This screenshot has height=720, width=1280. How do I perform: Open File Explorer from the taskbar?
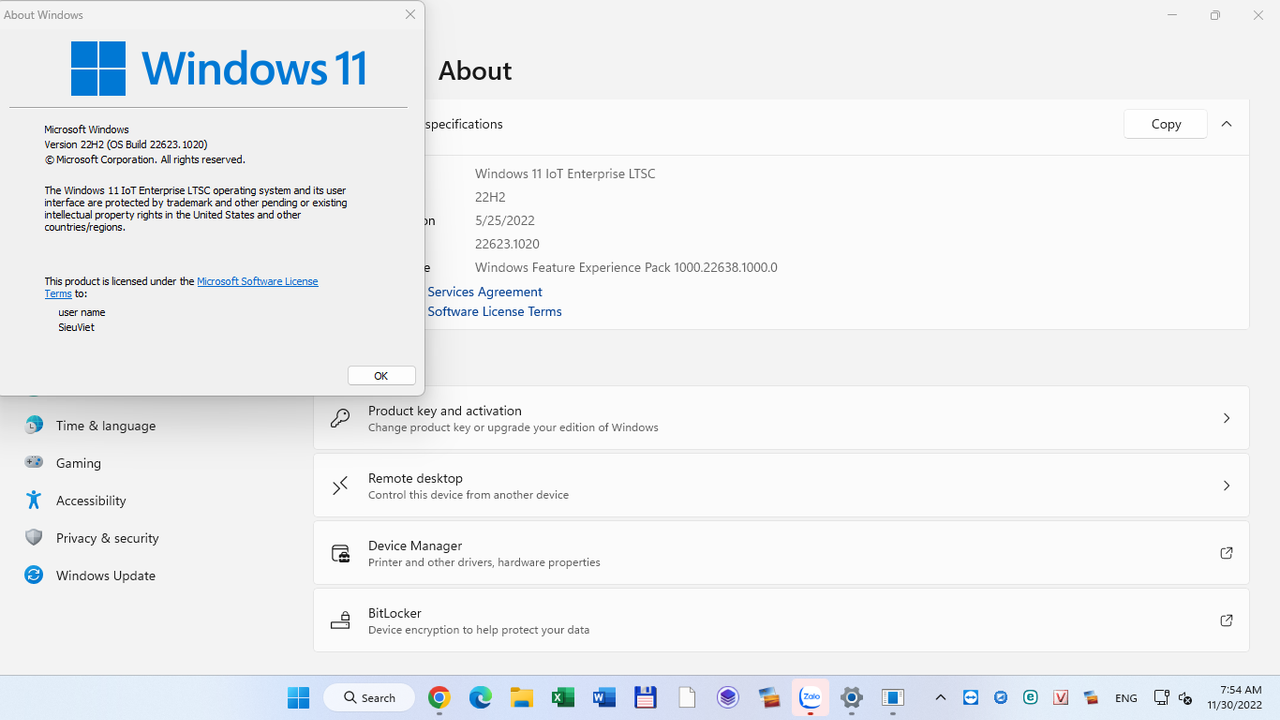pos(521,697)
